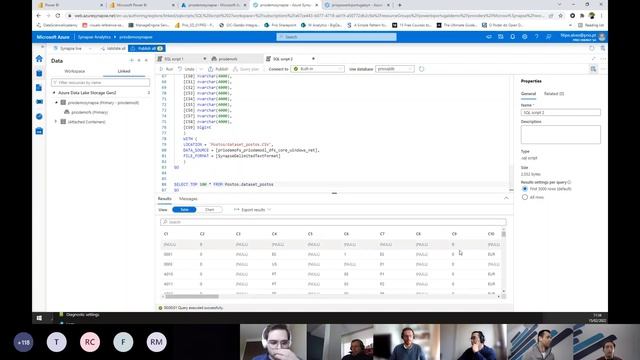Image resolution: width=640 pixels, height=360 pixels.
Task: Expand the attached containers node
Action: click(56, 122)
